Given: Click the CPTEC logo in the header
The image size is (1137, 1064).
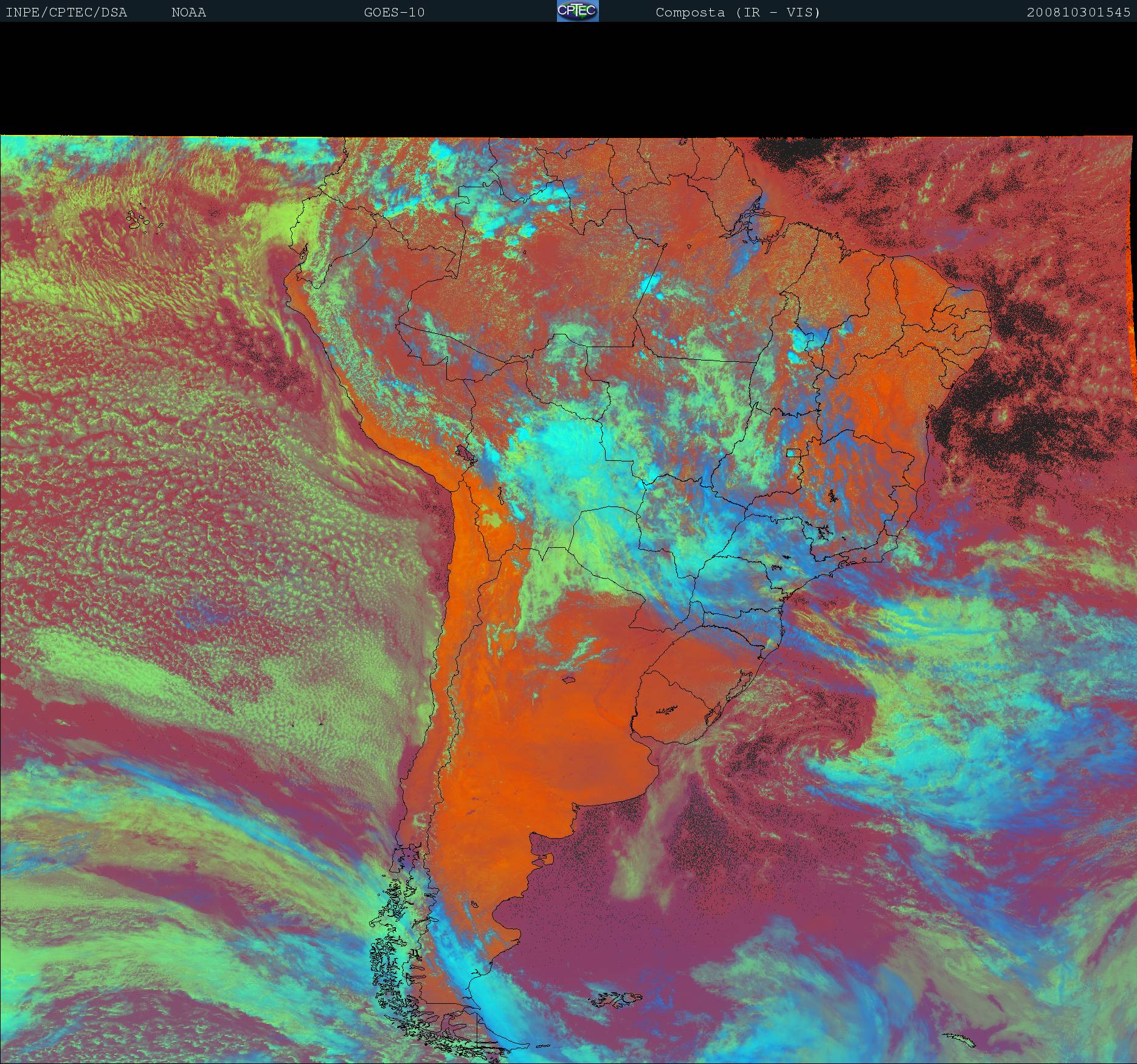Looking at the screenshot, I should pos(577,11).
